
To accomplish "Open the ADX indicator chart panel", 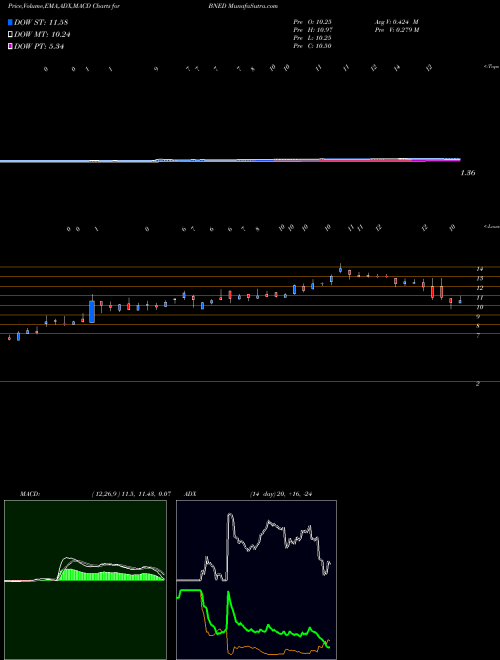I will (x=256, y=580).
